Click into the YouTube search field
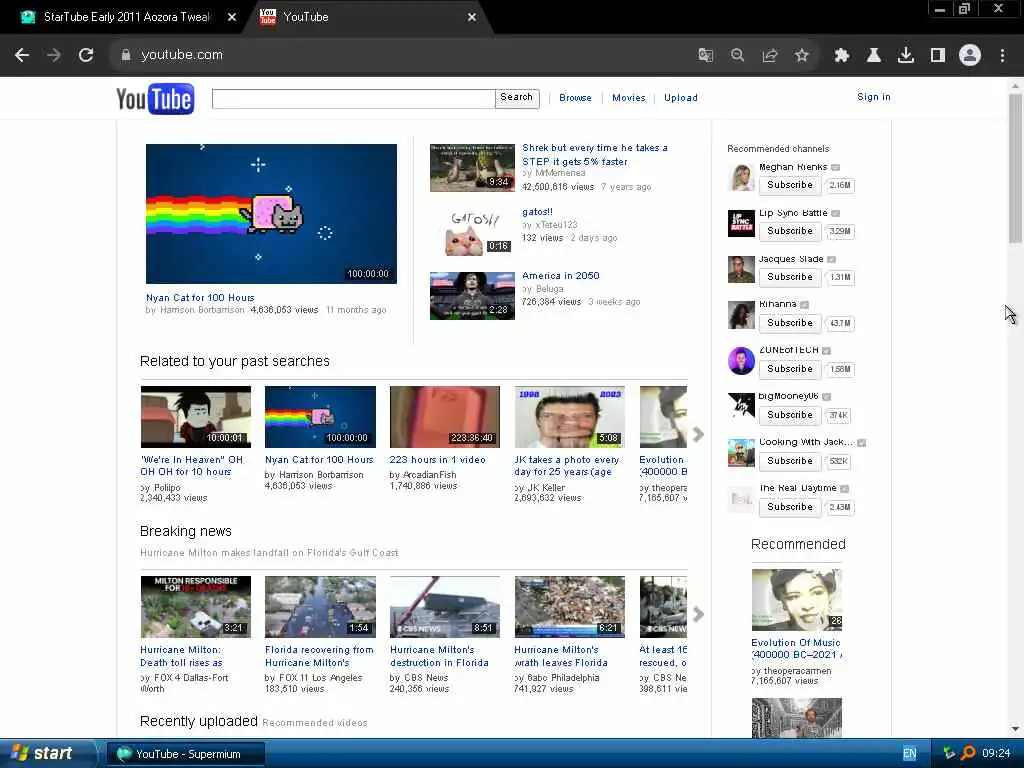The height and width of the screenshot is (768, 1024). [x=353, y=99]
